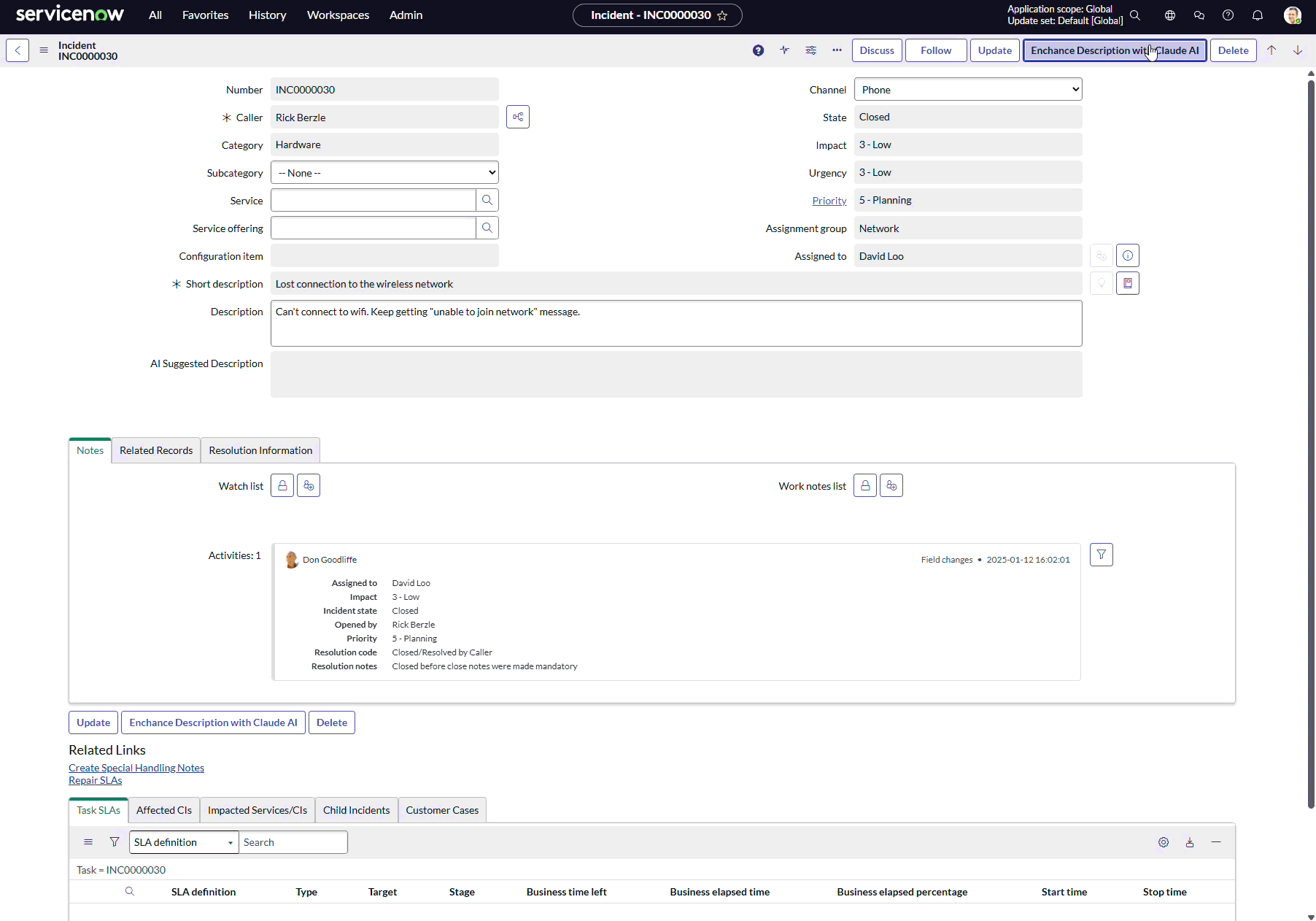Click the Repair SLAs link
The height and width of the screenshot is (921, 1316).
(x=95, y=780)
